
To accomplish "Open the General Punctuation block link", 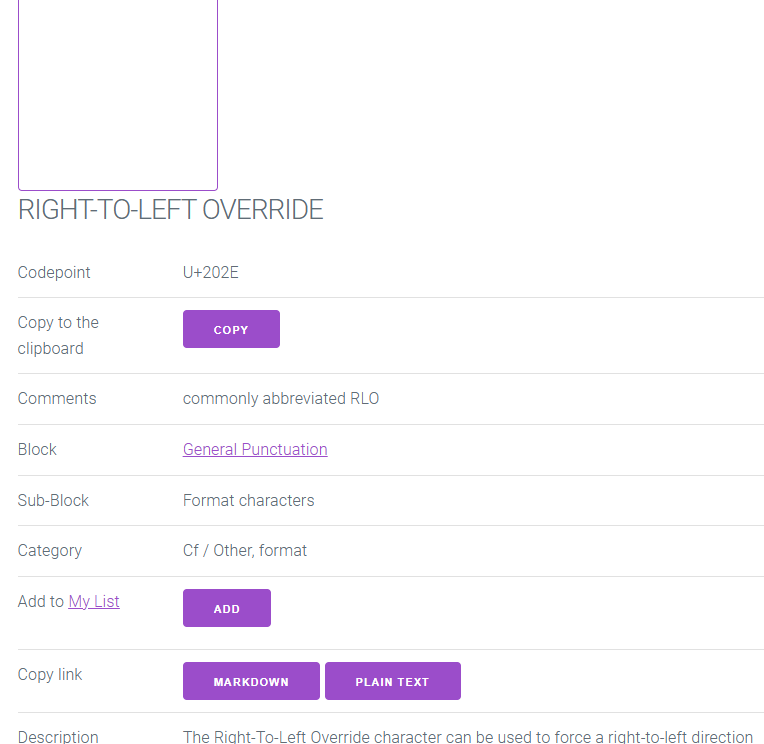I will [x=255, y=449].
